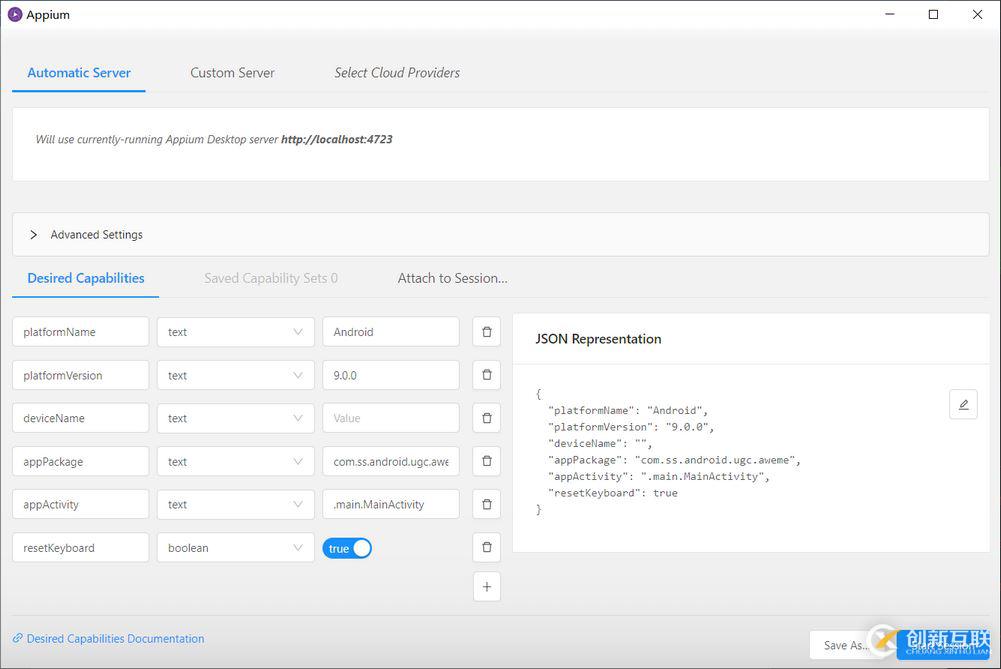Image resolution: width=1001 pixels, height=669 pixels.
Task: Open the Select Cloud Providers tab
Action: point(397,73)
